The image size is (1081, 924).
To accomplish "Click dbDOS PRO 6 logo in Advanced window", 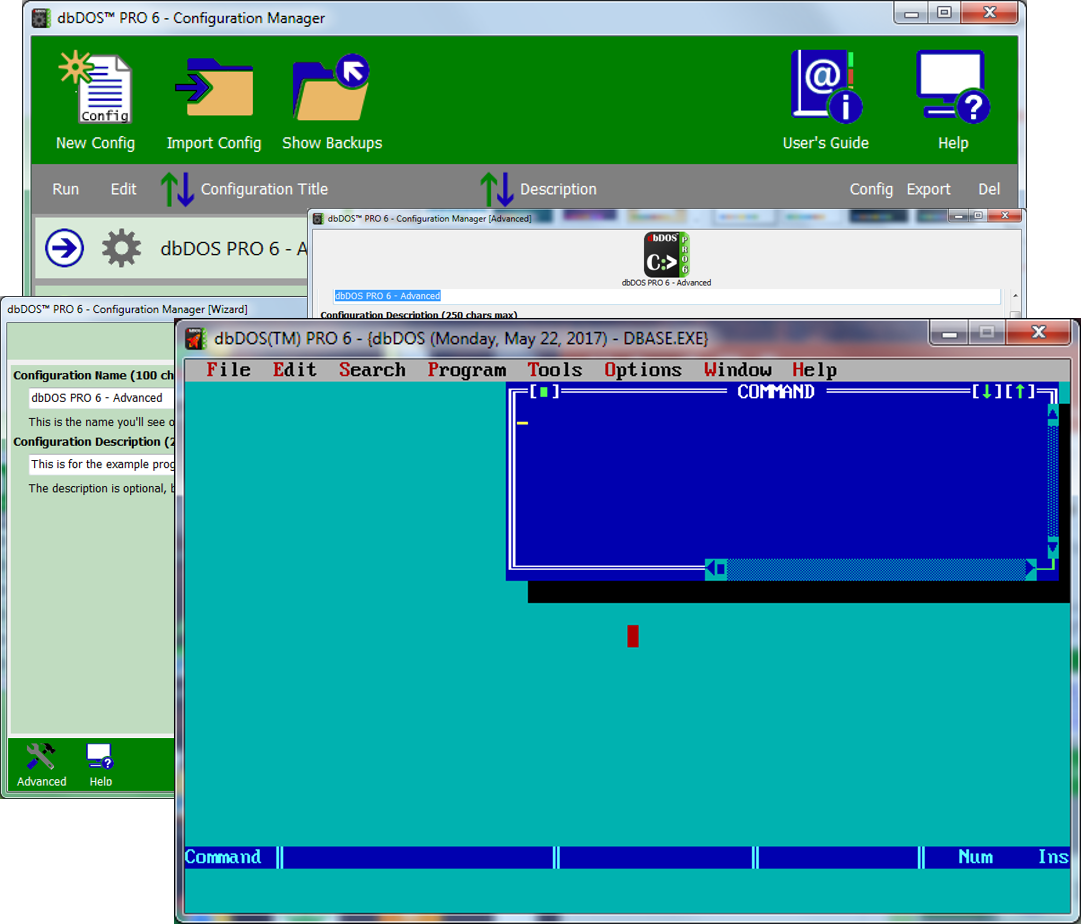I will click(666, 254).
